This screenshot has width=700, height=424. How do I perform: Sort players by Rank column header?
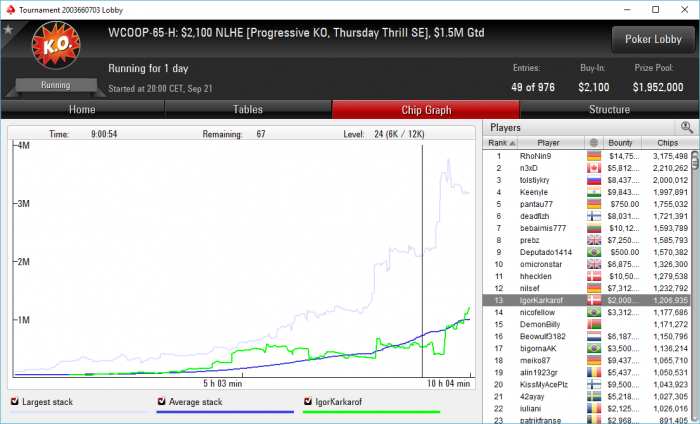click(501, 143)
